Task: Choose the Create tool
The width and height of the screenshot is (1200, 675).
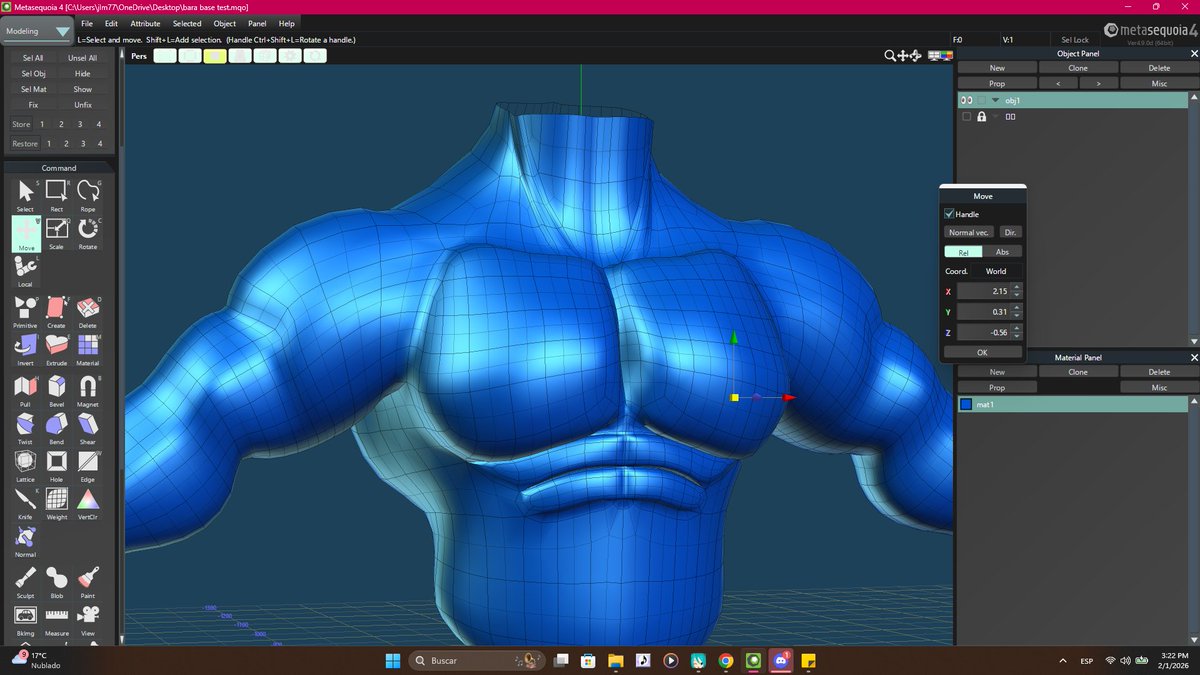Action: tap(57, 312)
